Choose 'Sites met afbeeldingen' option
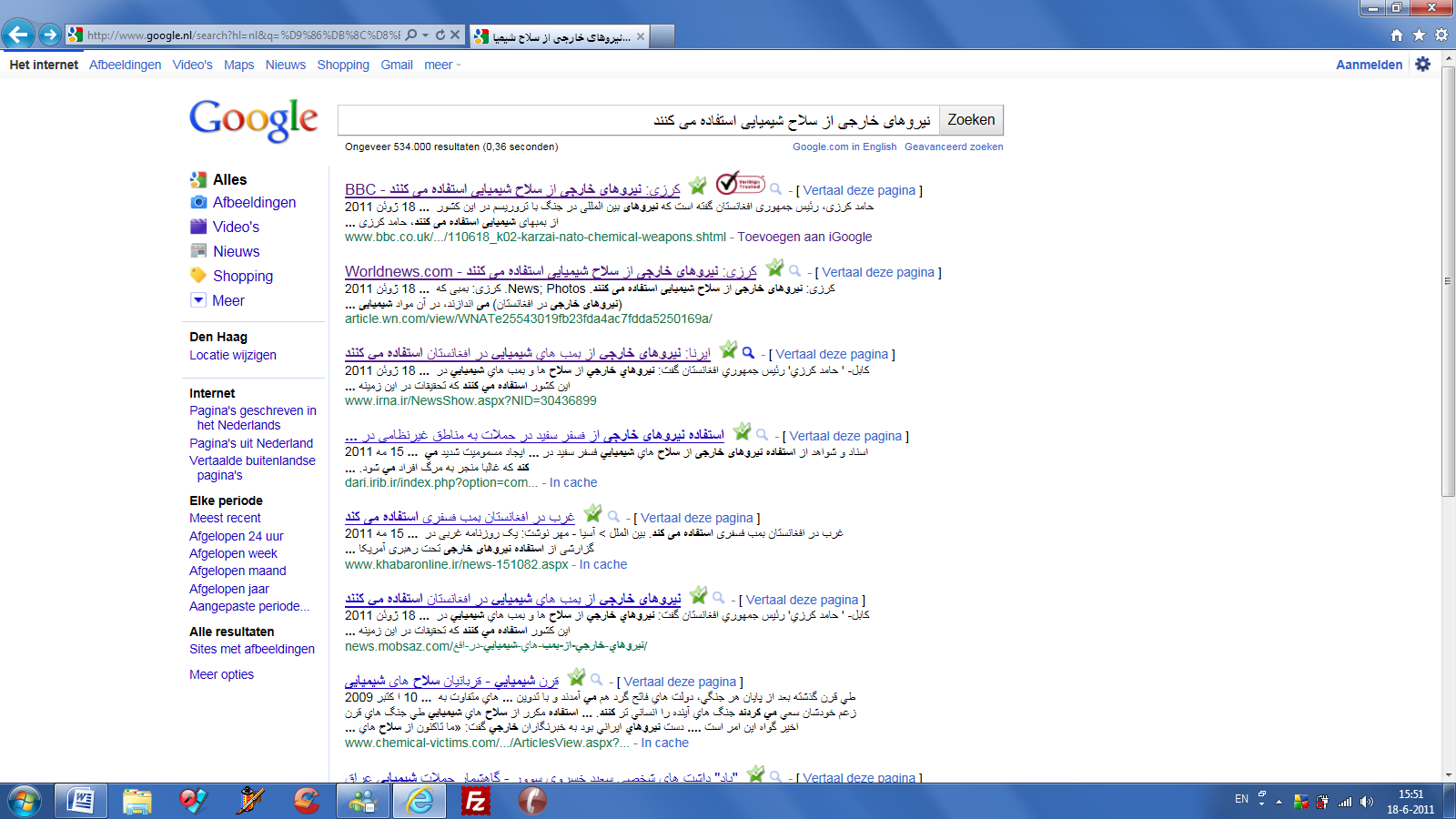1456x819 pixels. point(252,649)
